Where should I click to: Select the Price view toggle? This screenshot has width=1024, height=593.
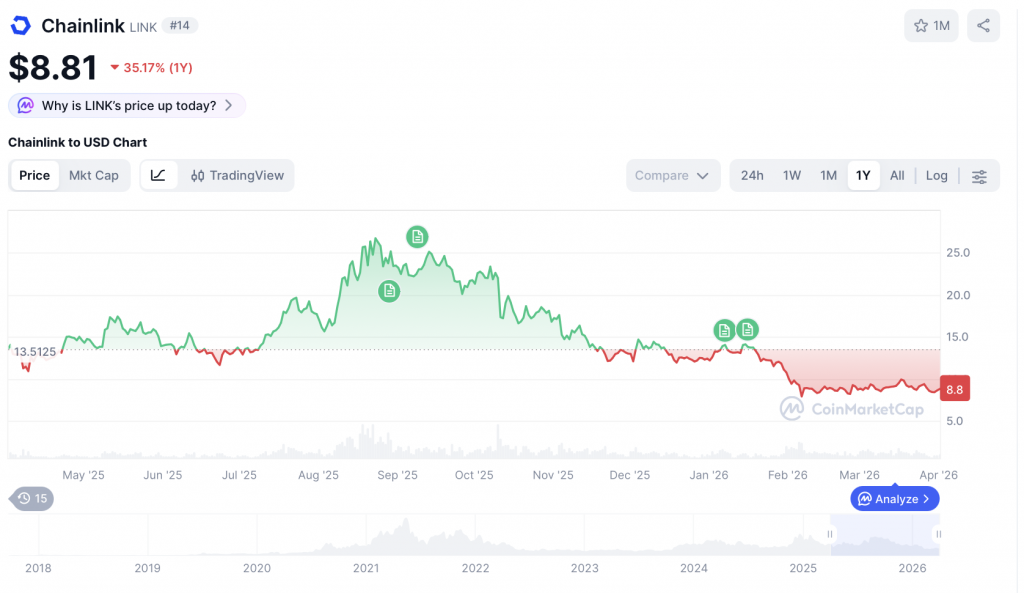pyautogui.click(x=34, y=175)
